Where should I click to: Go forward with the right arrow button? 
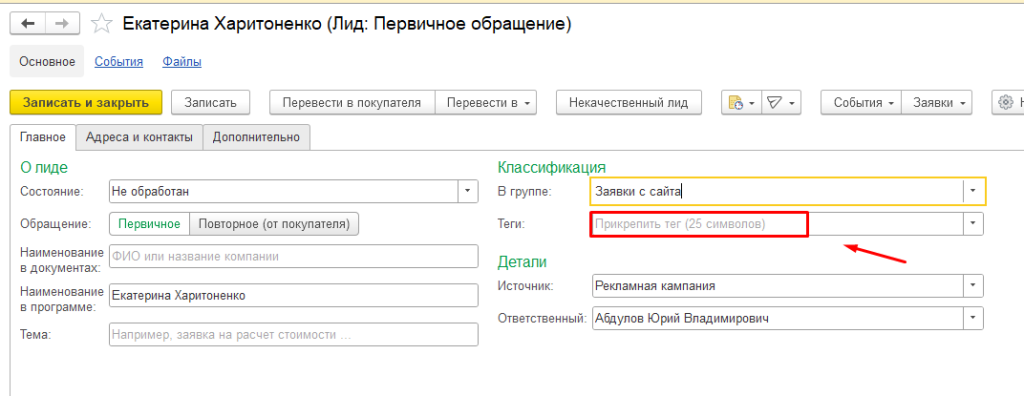coord(62,24)
